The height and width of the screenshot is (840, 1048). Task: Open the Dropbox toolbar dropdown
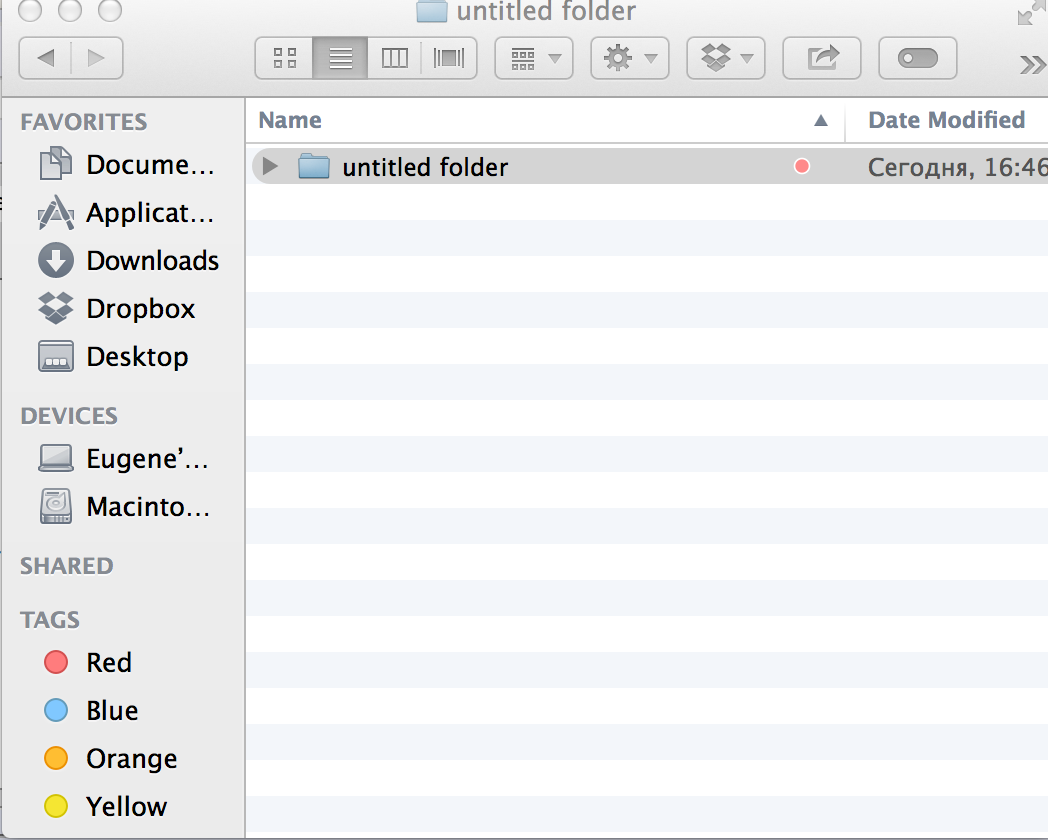(726, 58)
